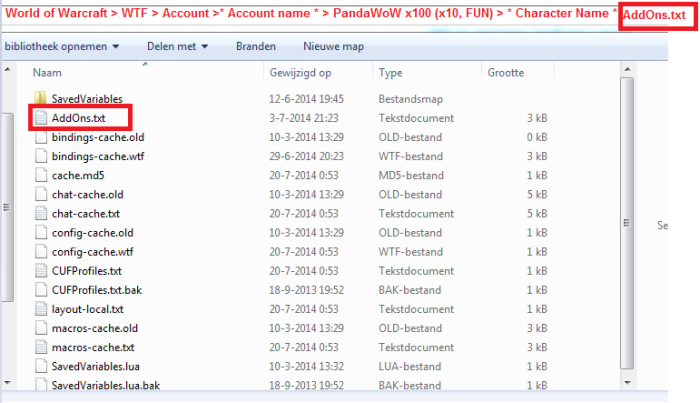The image size is (700, 403).
Task: Click the bindings-cache.wtf file icon
Action: pyautogui.click(x=41, y=156)
